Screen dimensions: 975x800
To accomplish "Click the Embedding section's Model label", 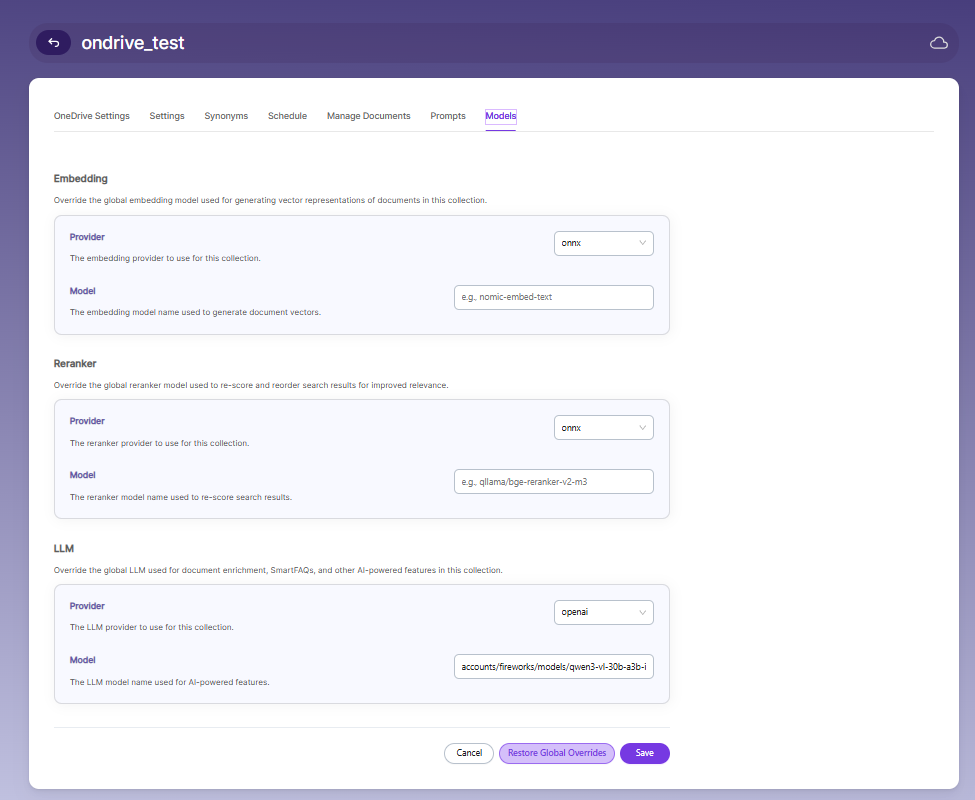I will coord(82,291).
